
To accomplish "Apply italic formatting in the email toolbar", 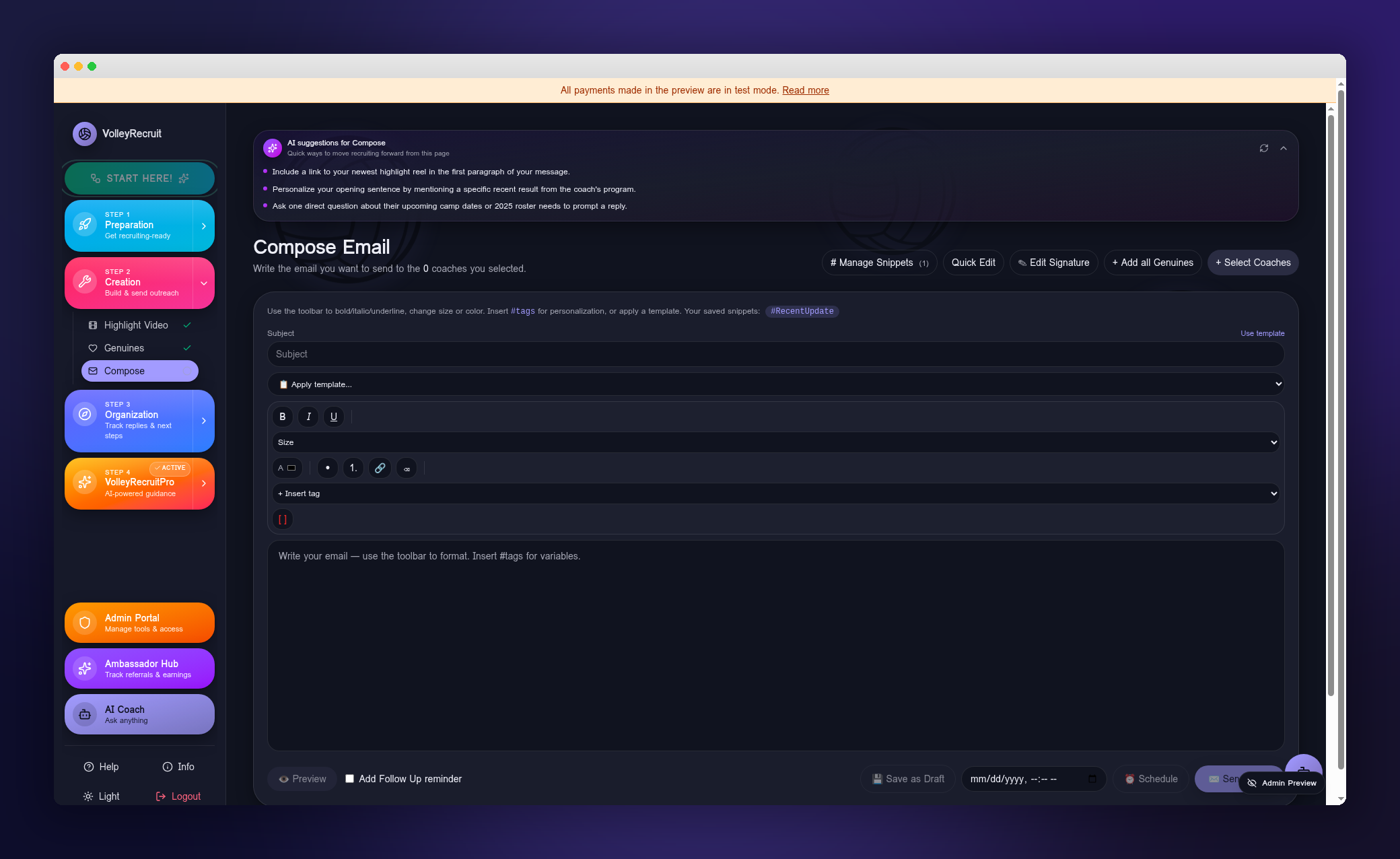I will pyautogui.click(x=308, y=417).
